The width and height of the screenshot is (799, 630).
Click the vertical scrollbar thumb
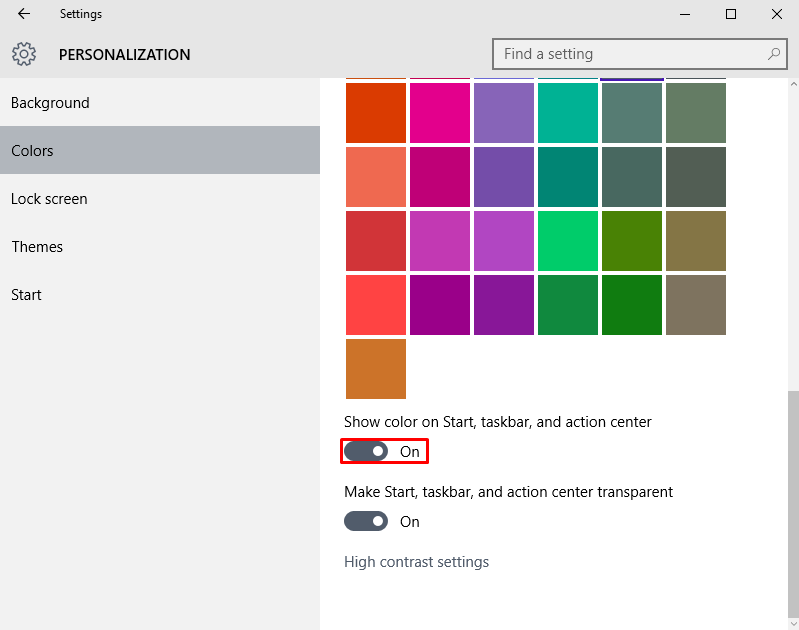pos(793,505)
